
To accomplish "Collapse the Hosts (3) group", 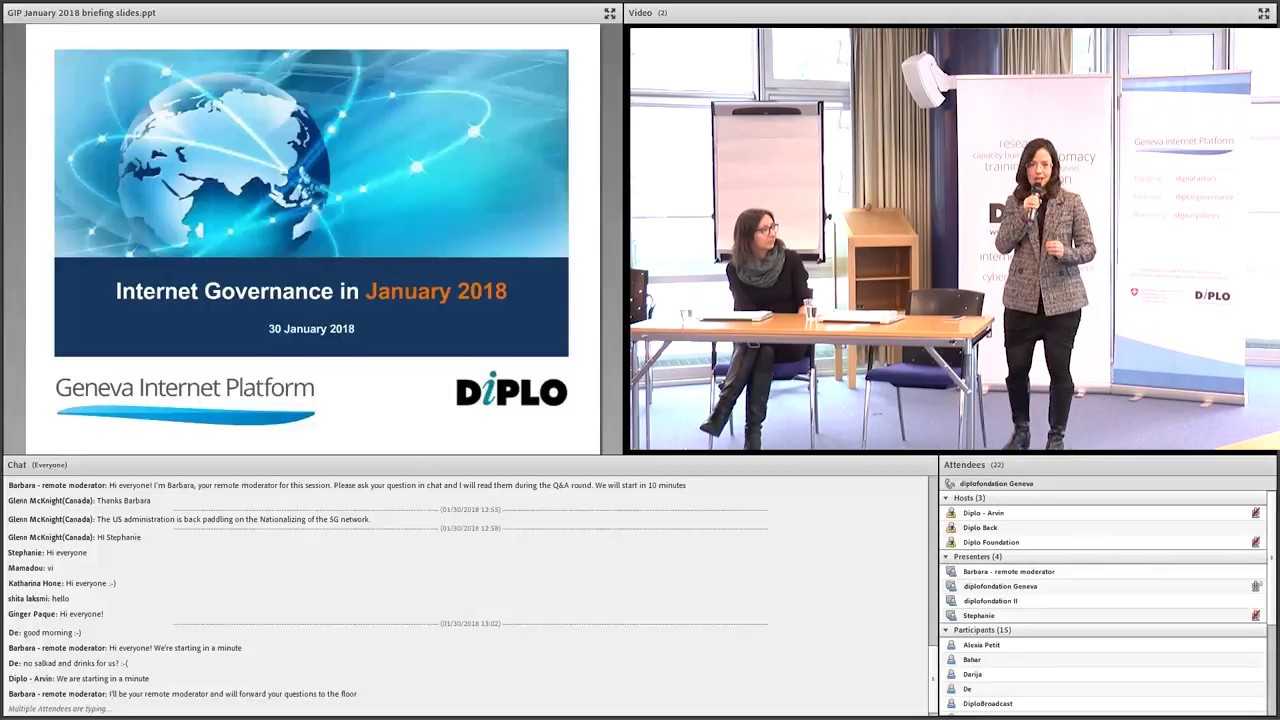I will pyautogui.click(x=946, y=498).
